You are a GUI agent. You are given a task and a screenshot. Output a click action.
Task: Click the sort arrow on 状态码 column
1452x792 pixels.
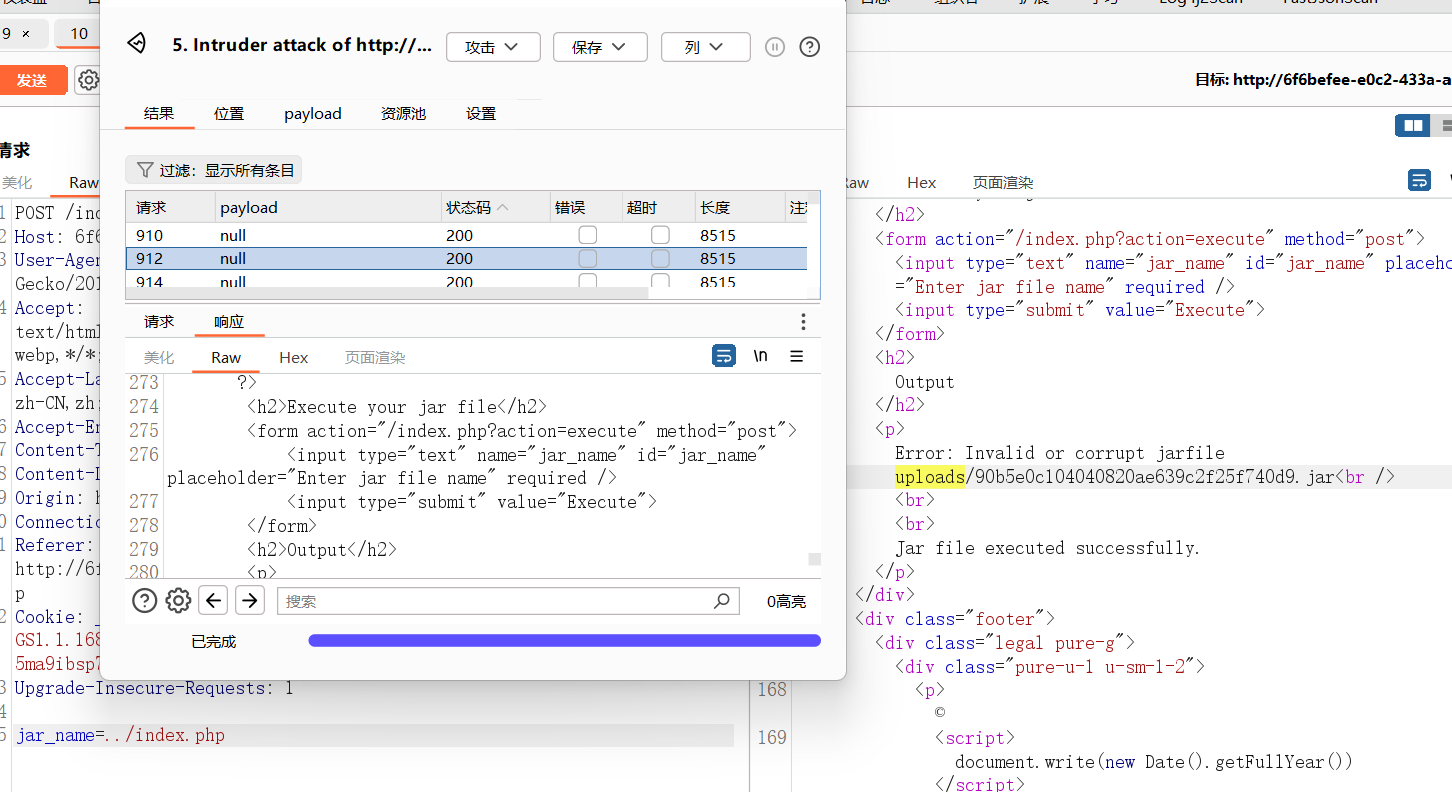point(502,208)
